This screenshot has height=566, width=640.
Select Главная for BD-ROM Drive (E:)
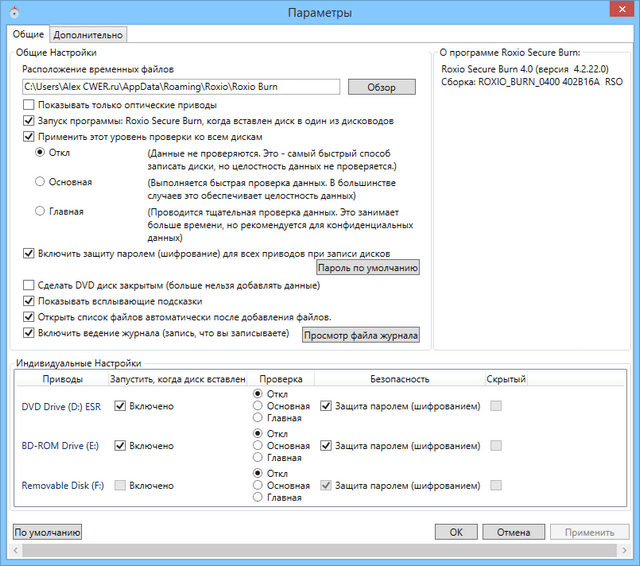(x=258, y=457)
